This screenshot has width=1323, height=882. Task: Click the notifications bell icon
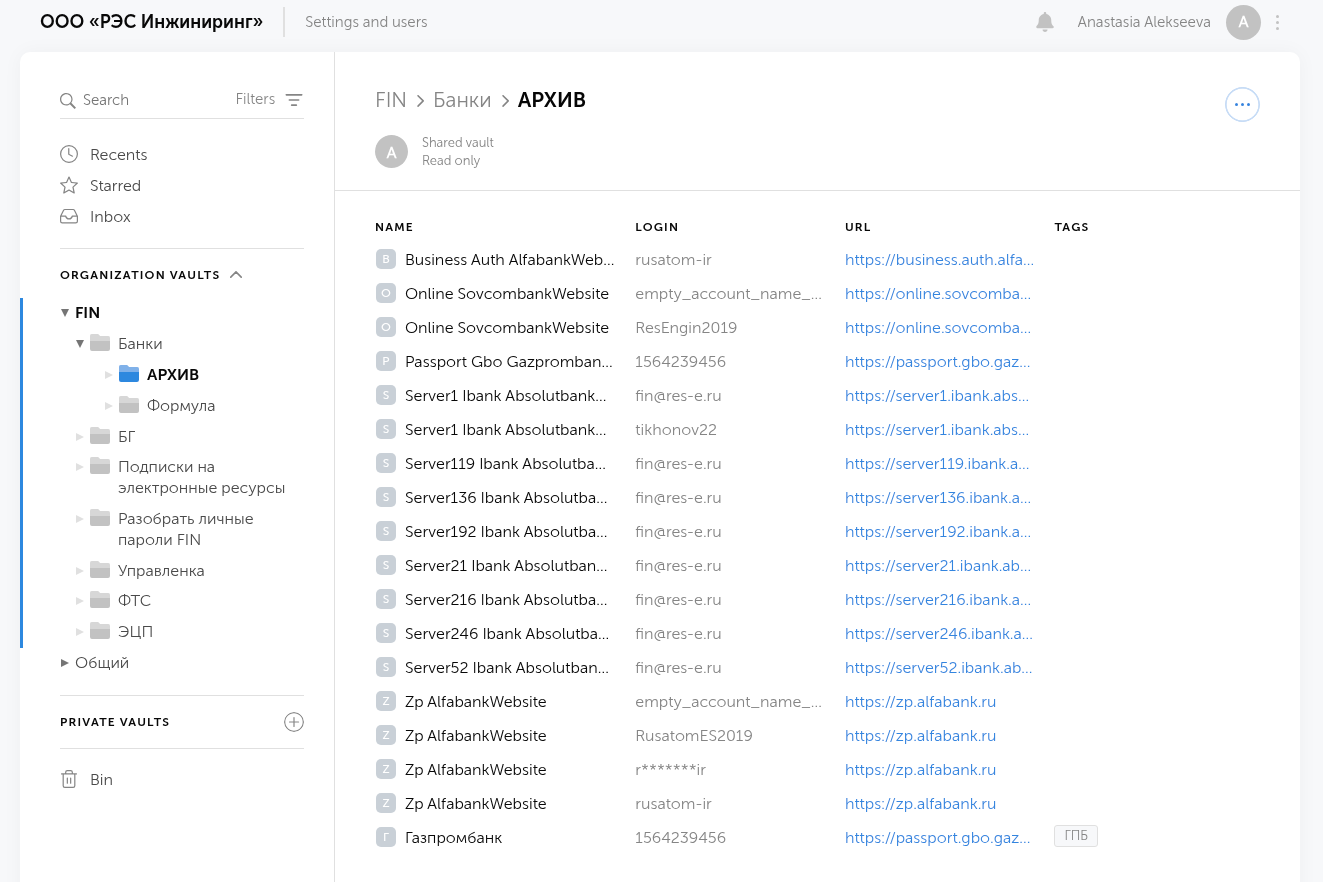click(1045, 22)
